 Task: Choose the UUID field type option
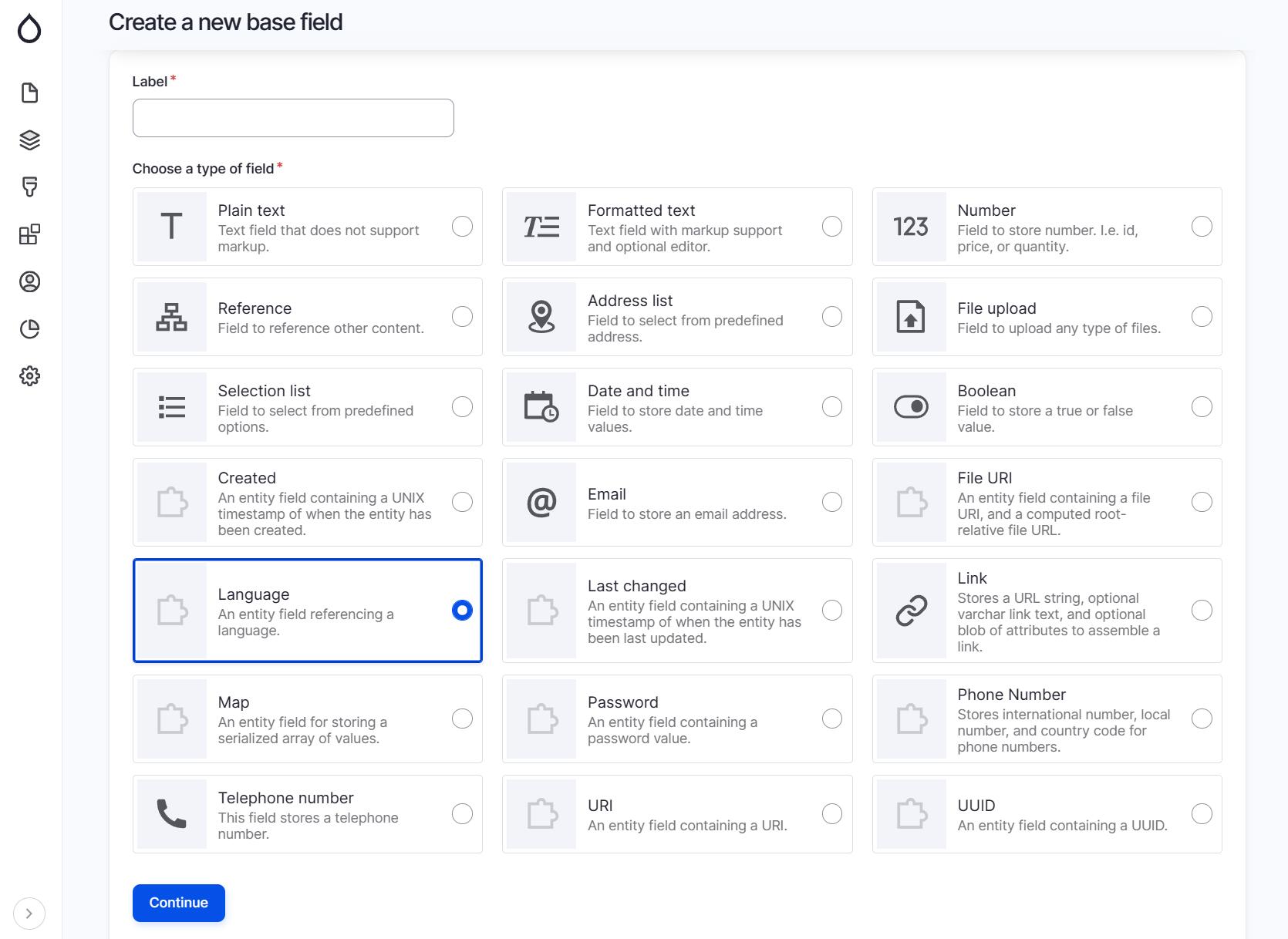1201,814
